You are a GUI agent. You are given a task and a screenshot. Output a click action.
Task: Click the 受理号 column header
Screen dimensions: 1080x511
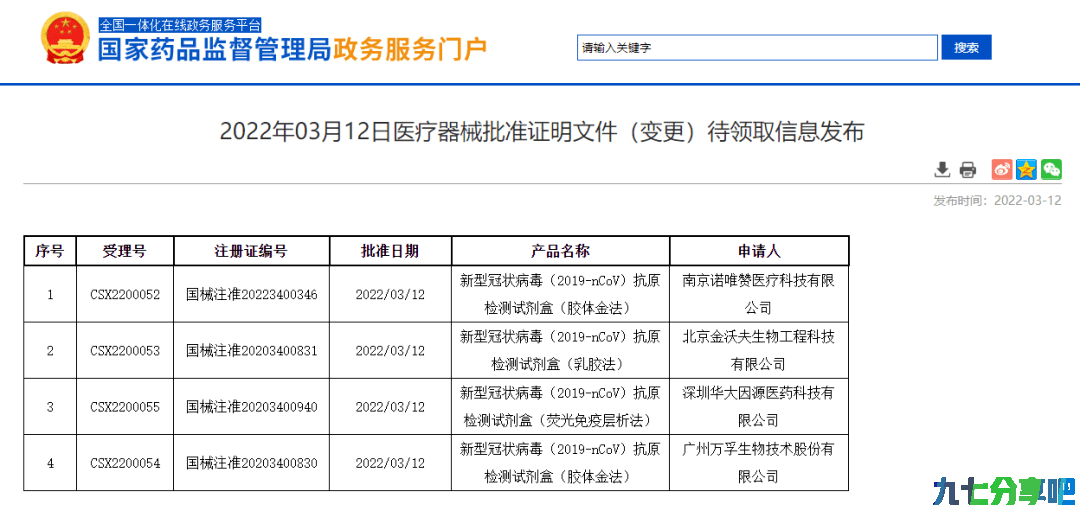click(x=125, y=251)
